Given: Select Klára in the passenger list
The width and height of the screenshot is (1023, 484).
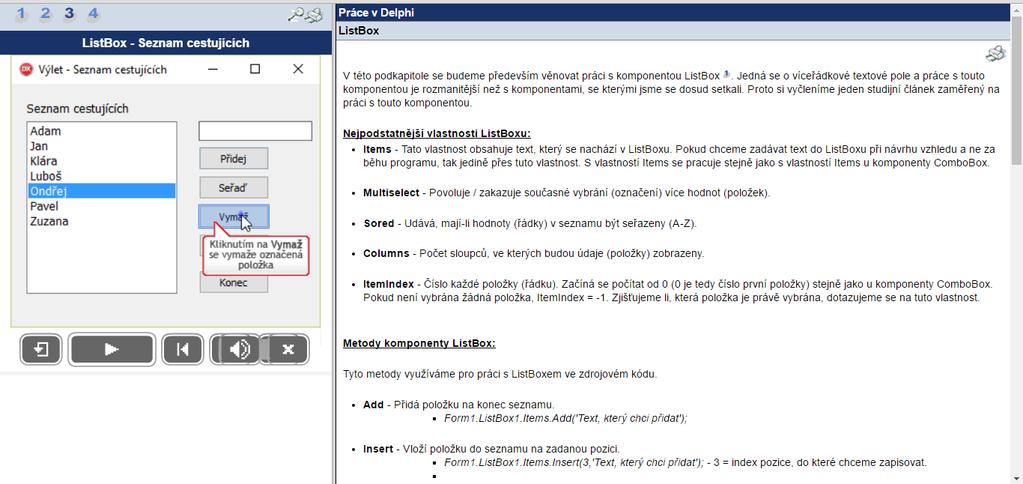Looking at the screenshot, I should 101,161.
